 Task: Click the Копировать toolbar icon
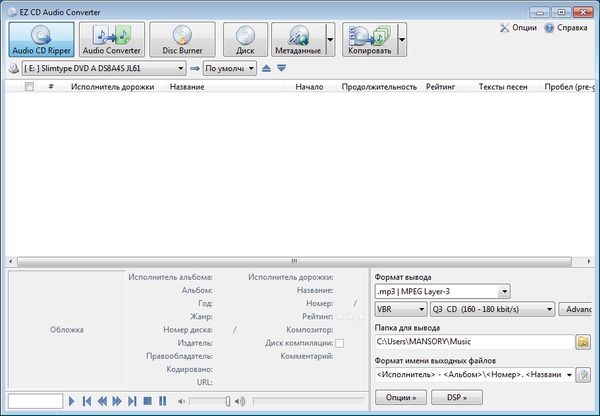368,39
